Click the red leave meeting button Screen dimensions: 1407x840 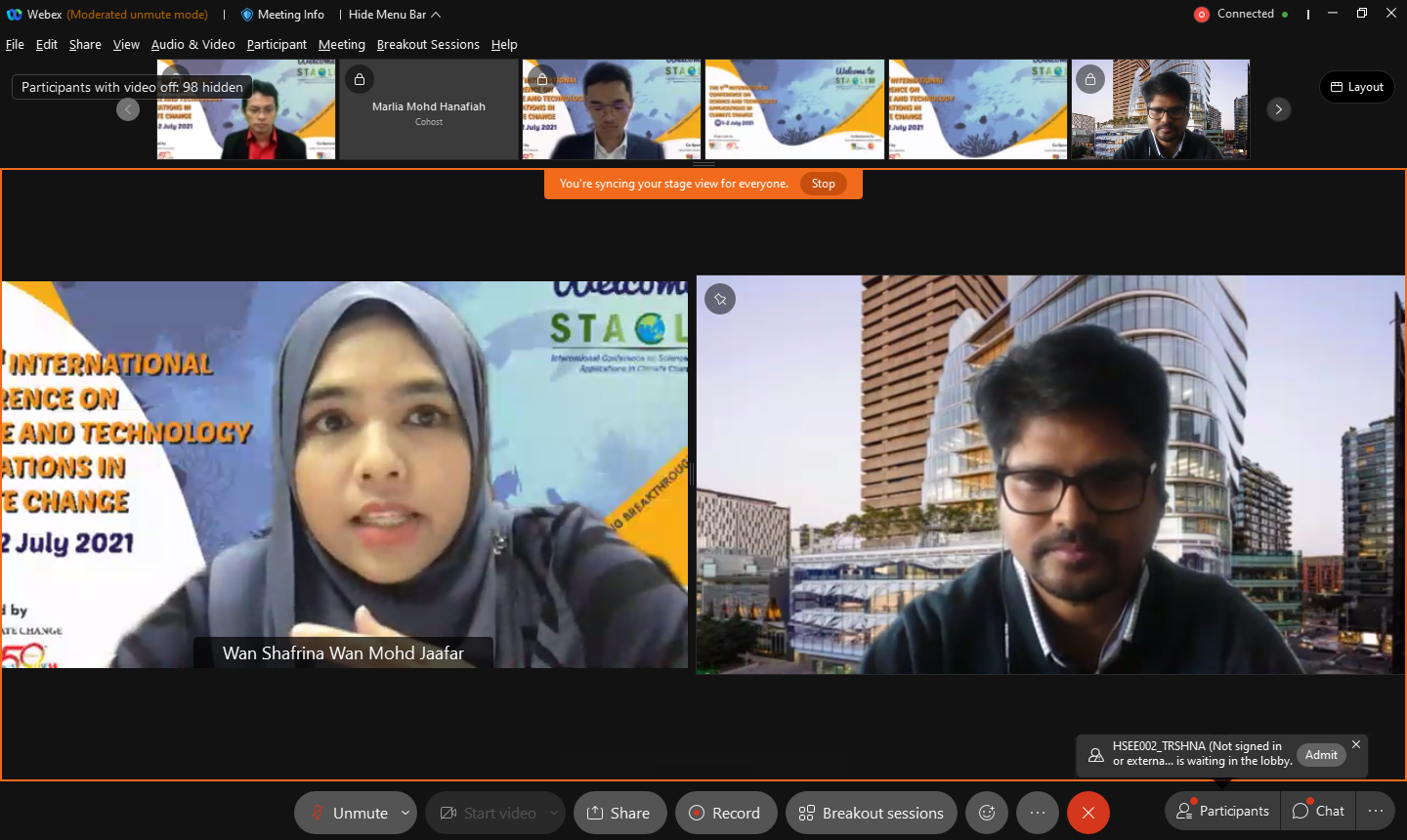coord(1087,813)
